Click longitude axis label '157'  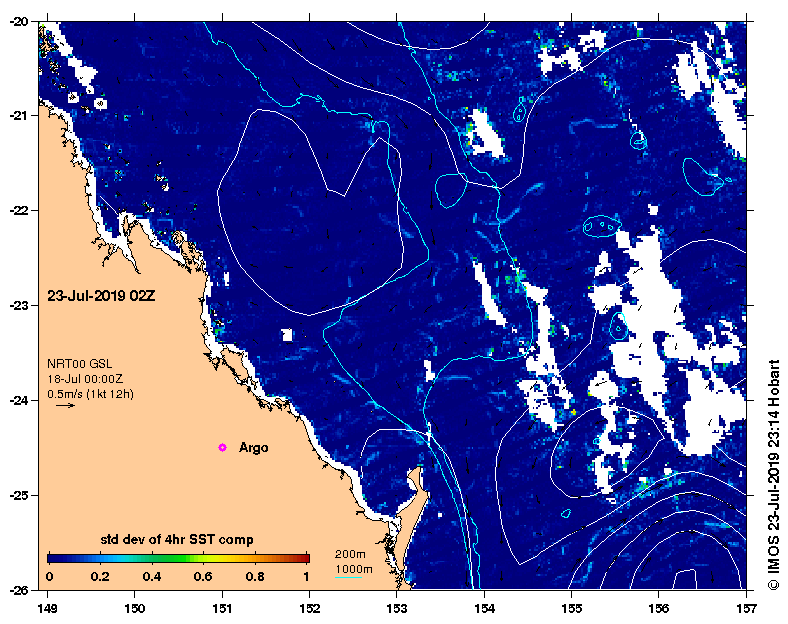coord(747,608)
